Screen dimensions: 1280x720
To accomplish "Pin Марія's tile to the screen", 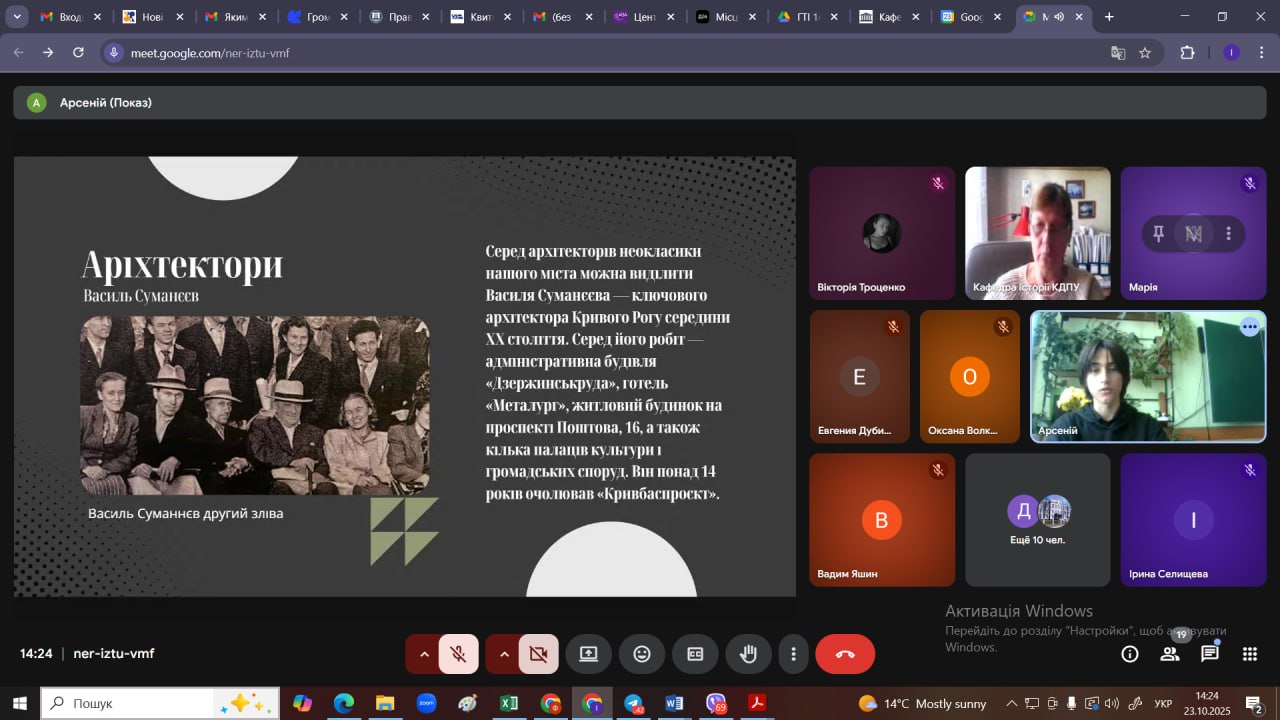I will pyautogui.click(x=1158, y=234).
